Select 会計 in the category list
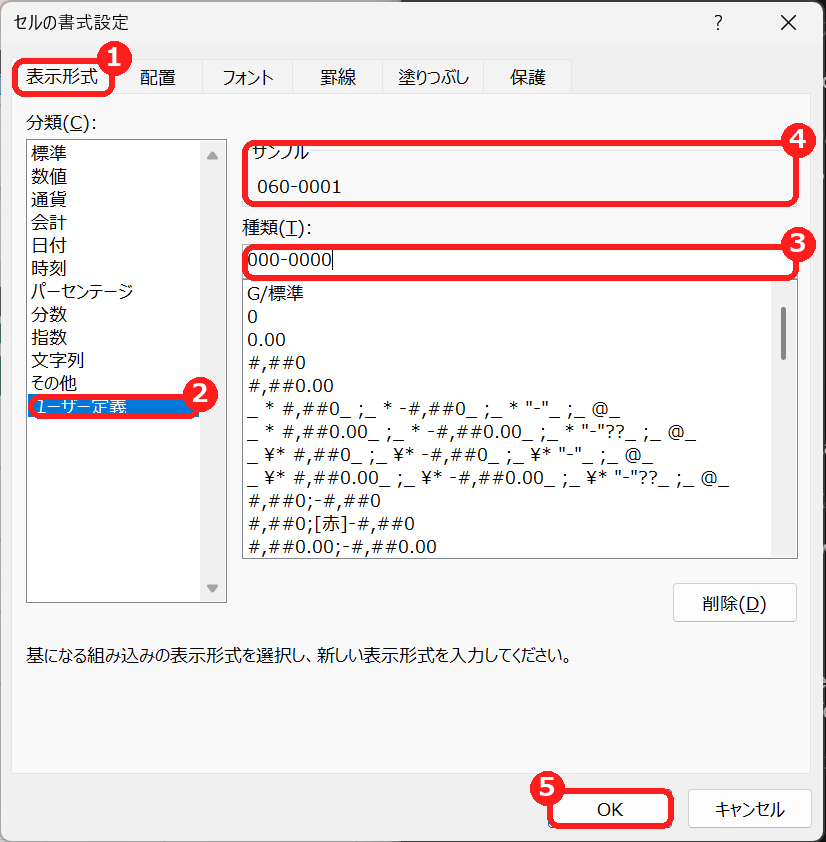Screen dimensions: 826x842 [114, 222]
